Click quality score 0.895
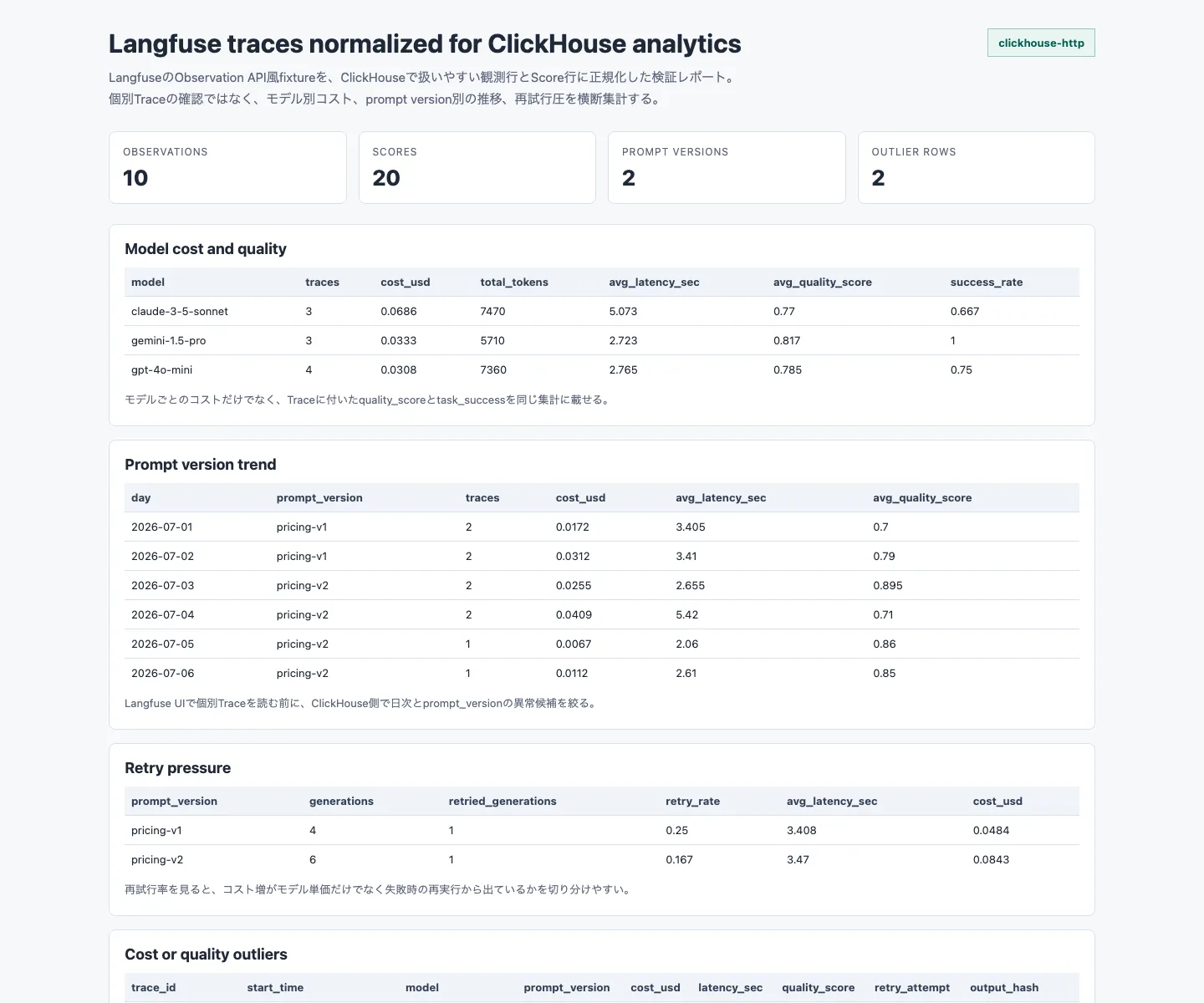 coord(888,586)
